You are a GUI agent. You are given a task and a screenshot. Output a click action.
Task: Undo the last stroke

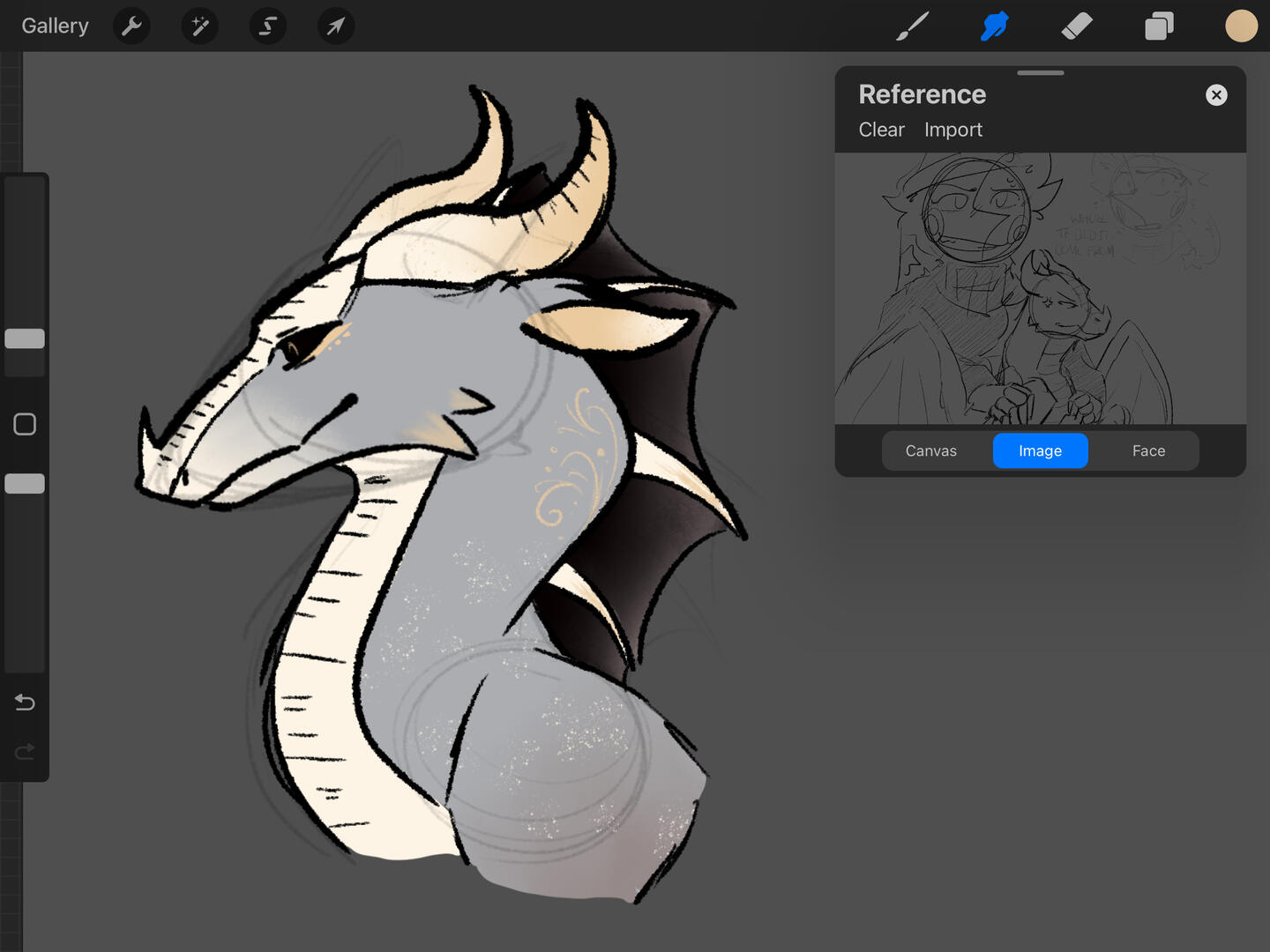(x=25, y=703)
